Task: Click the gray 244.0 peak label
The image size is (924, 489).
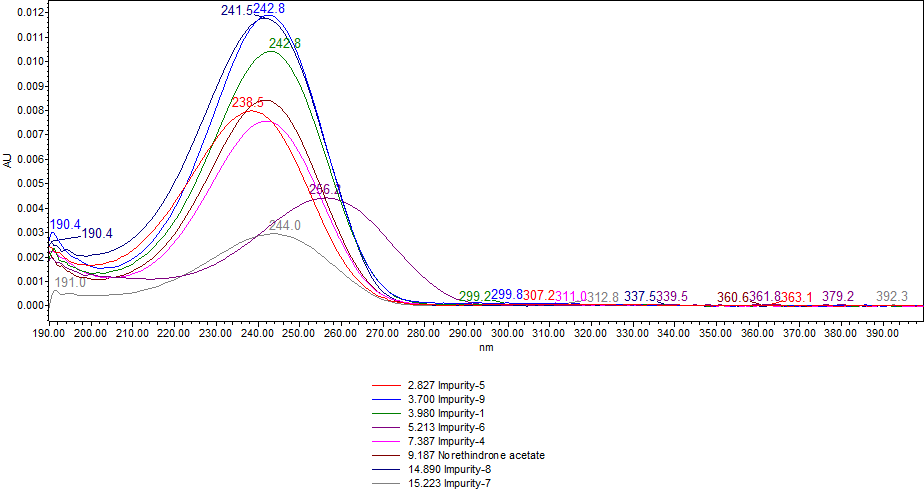Action: 285,226
